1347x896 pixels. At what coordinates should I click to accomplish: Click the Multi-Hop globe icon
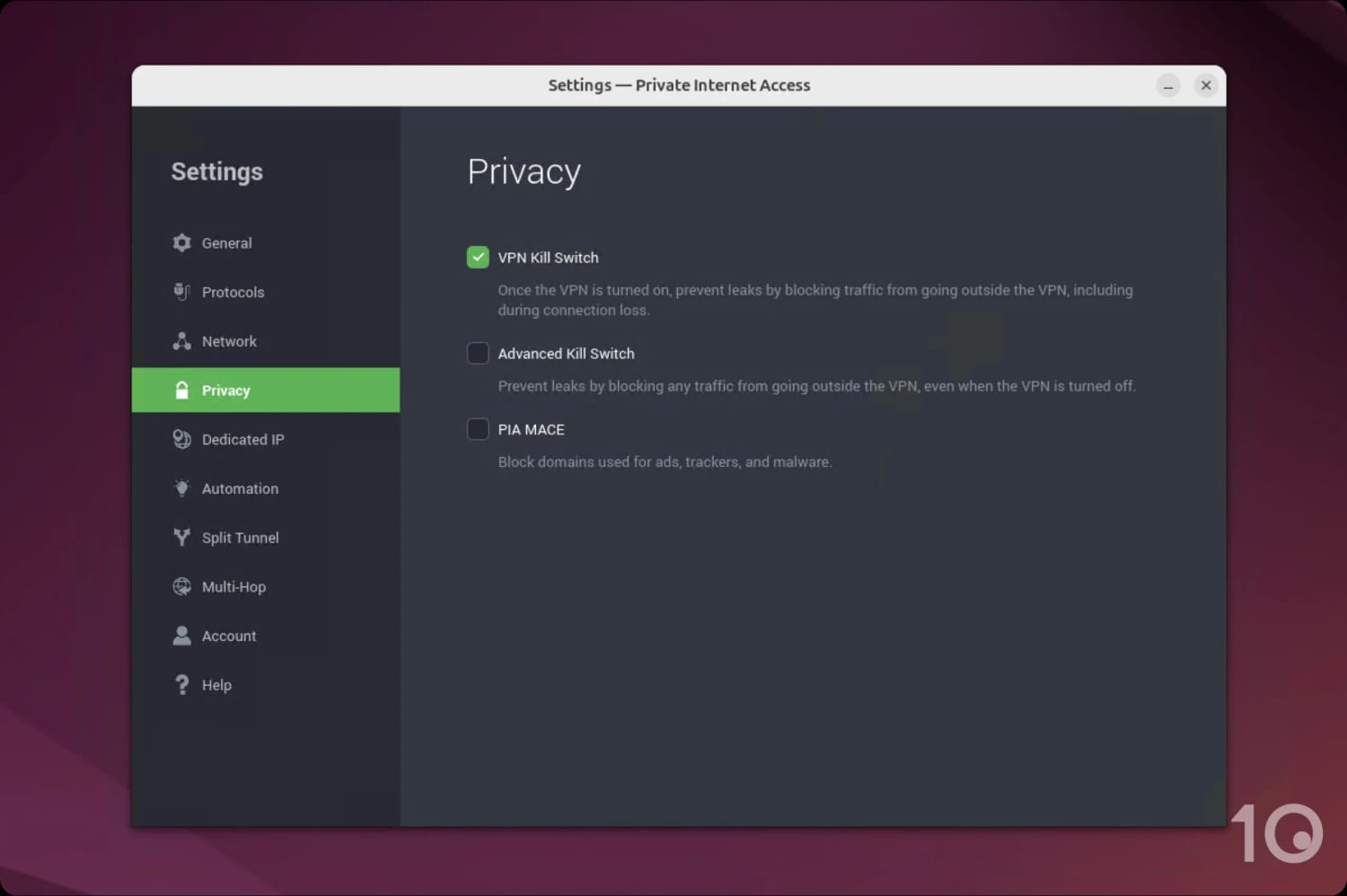coord(182,586)
